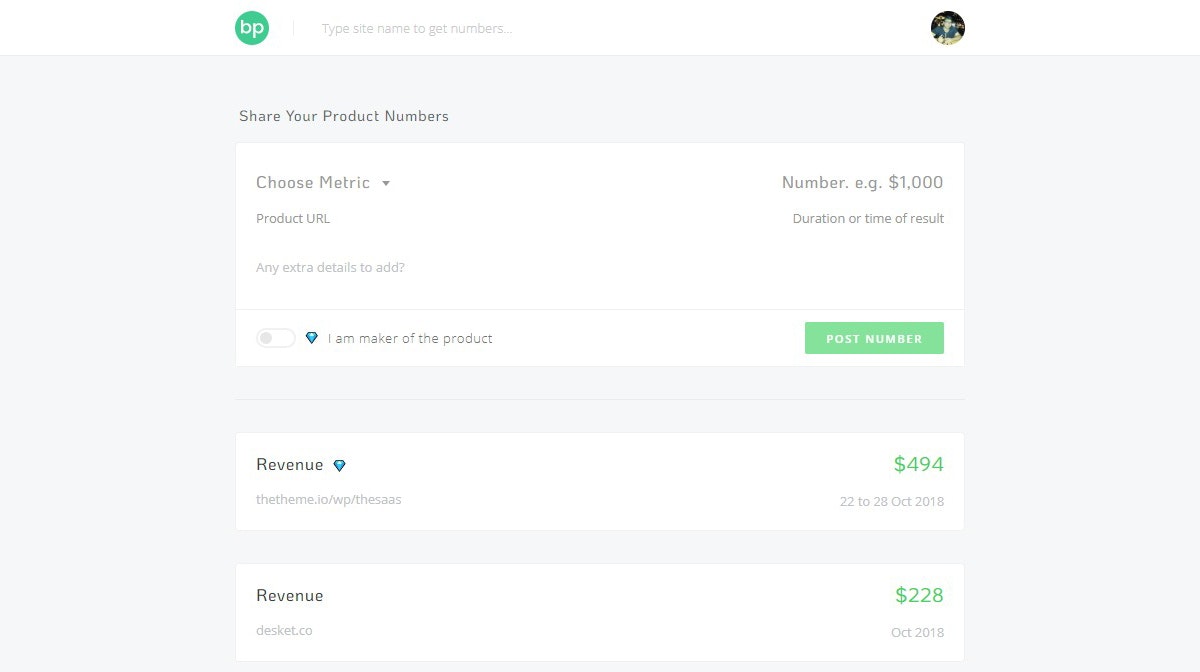Viewport: 1200px width, 672px height.
Task: Click the Choose Metric disclosure triangle
Action: pos(388,183)
